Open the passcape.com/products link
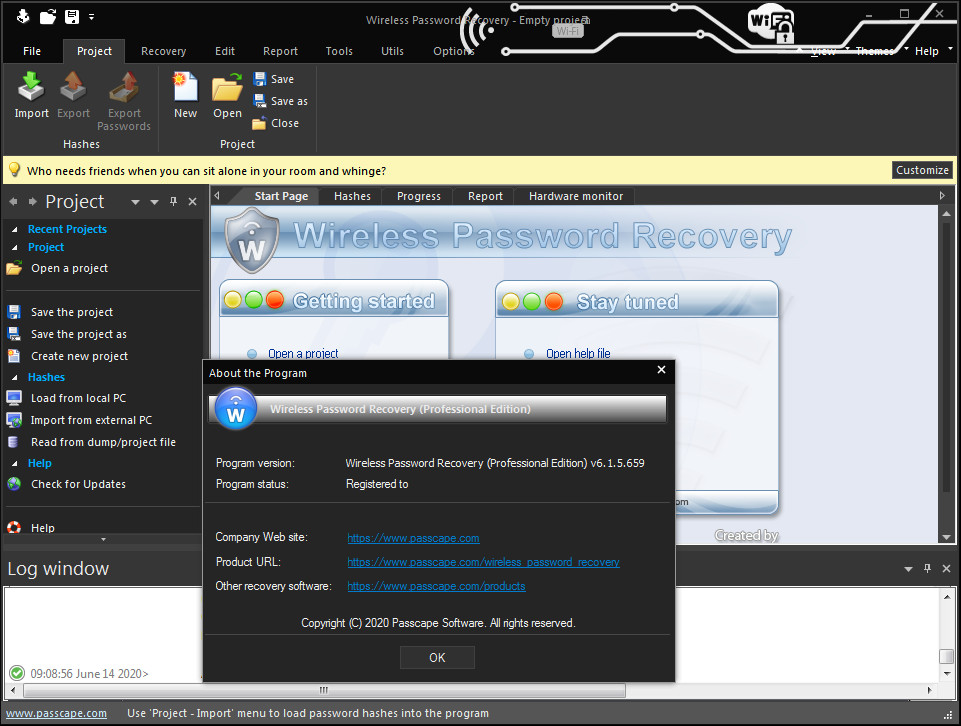 pos(436,586)
